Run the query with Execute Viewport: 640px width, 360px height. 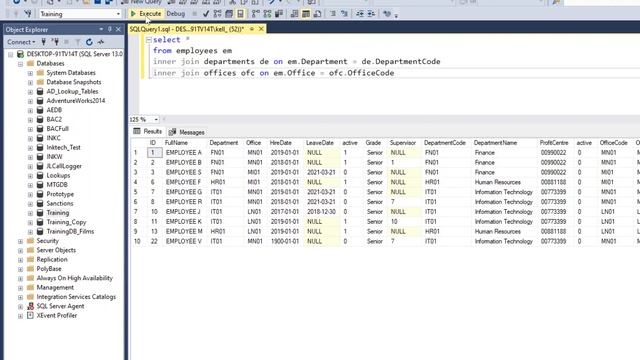(x=146, y=14)
